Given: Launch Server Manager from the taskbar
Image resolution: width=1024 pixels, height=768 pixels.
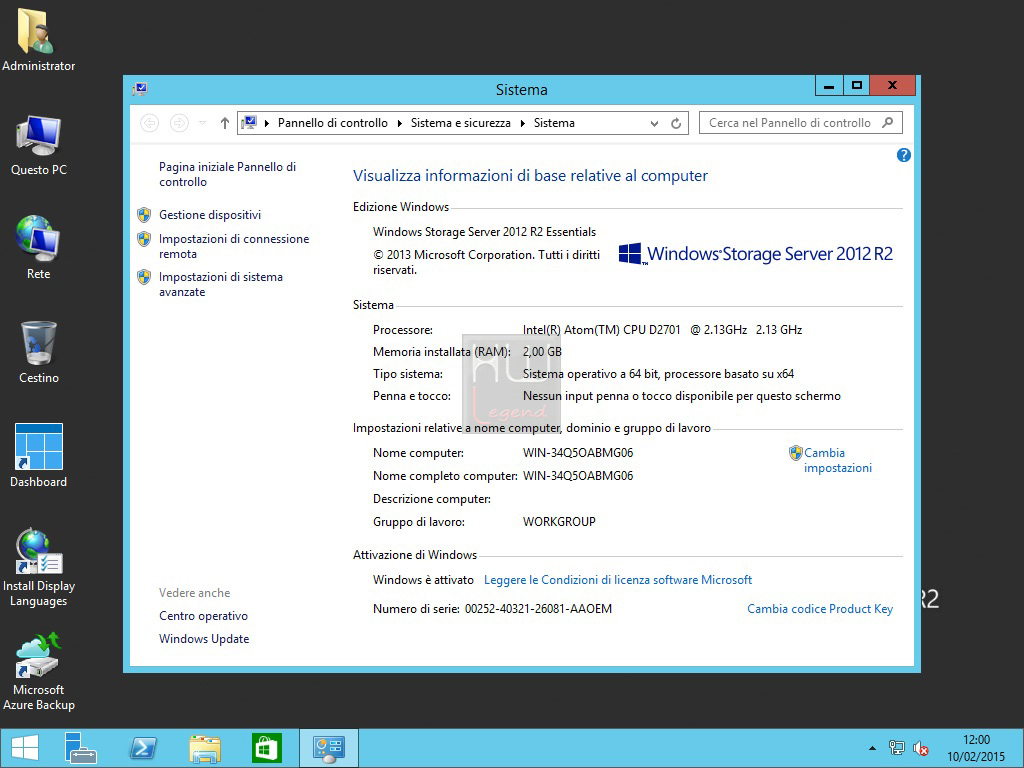Looking at the screenshot, I should tap(80, 748).
